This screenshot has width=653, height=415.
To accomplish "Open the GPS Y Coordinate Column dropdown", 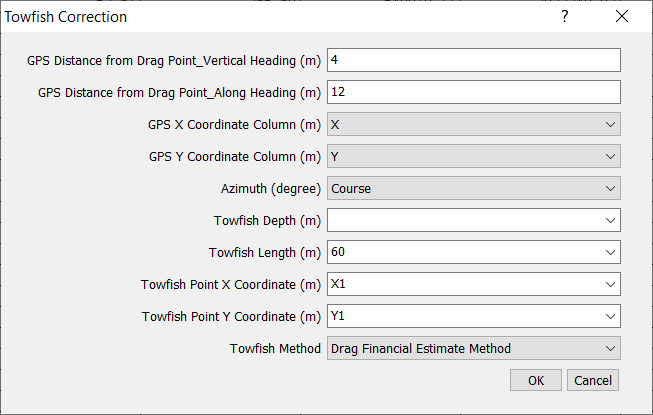I will click(x=474, y=156).
